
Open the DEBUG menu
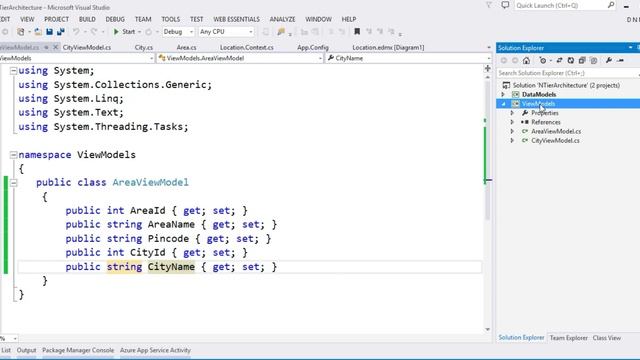tap(115, 19)
